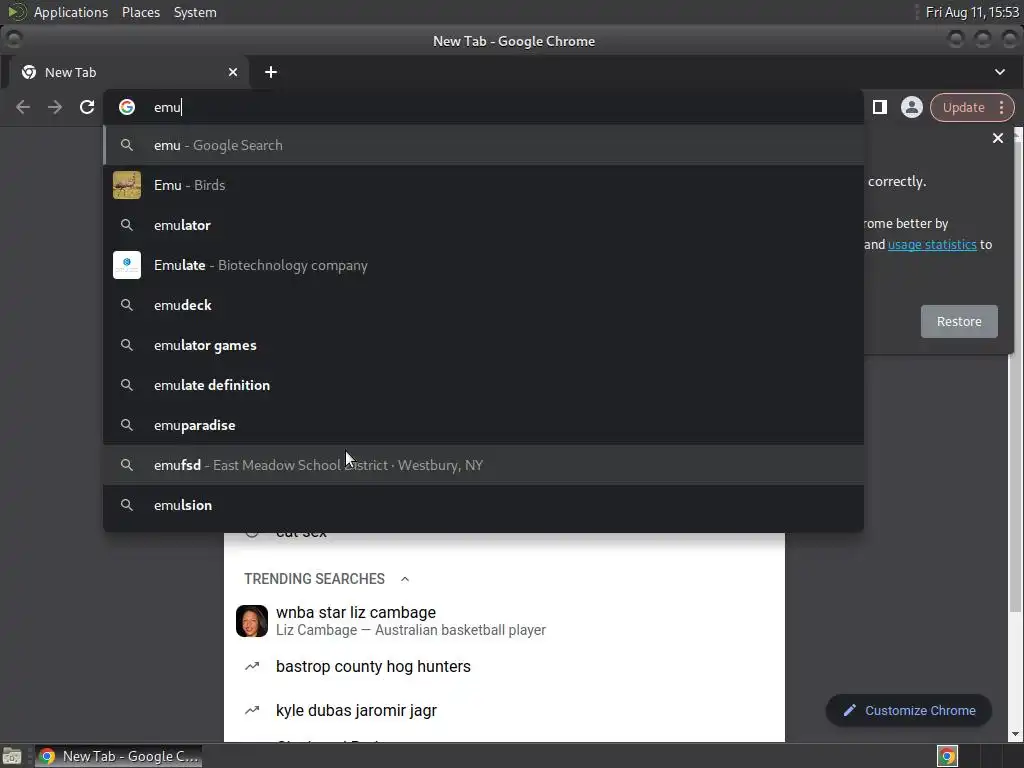This screenshot has width=1024, height=768.
Task: Click the Google icon in the address bar
Action: [127, 107]
